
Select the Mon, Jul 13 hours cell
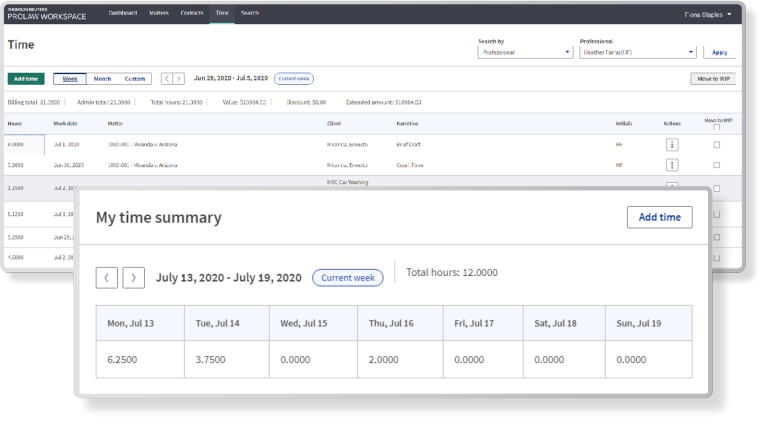click(140, 358)
